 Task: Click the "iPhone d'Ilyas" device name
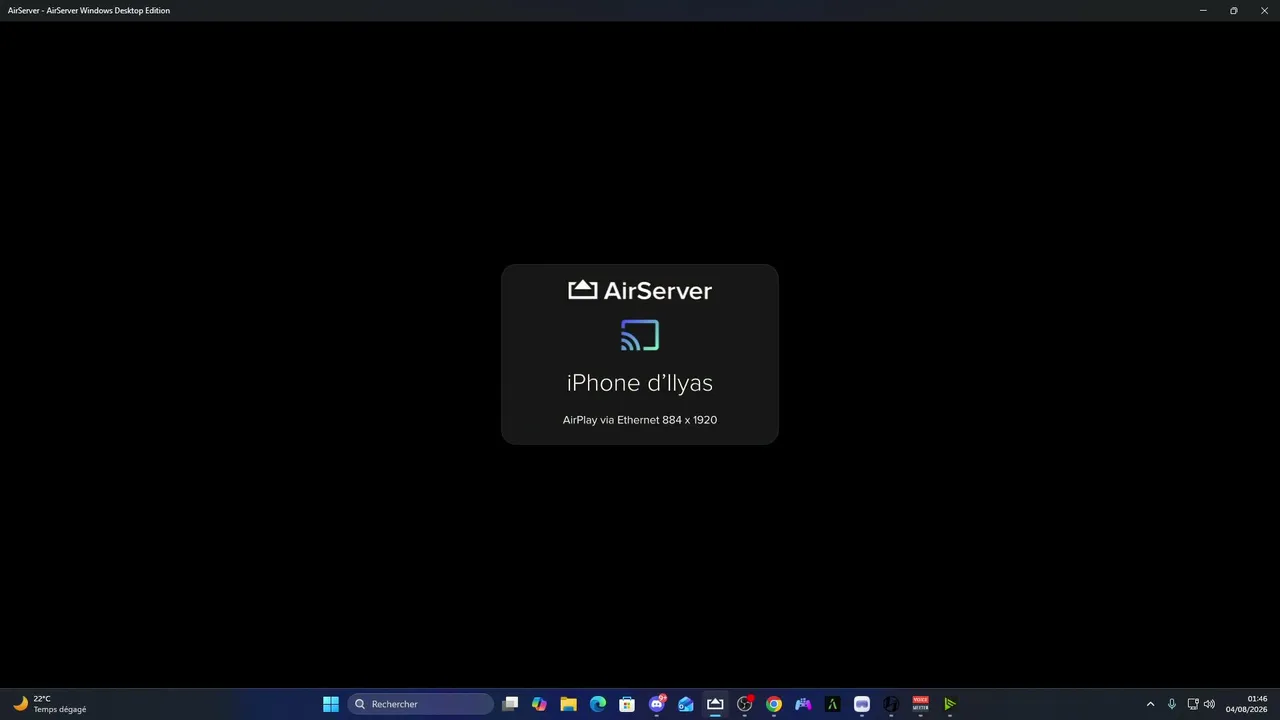pyautogui.click(x=640, y=383)
